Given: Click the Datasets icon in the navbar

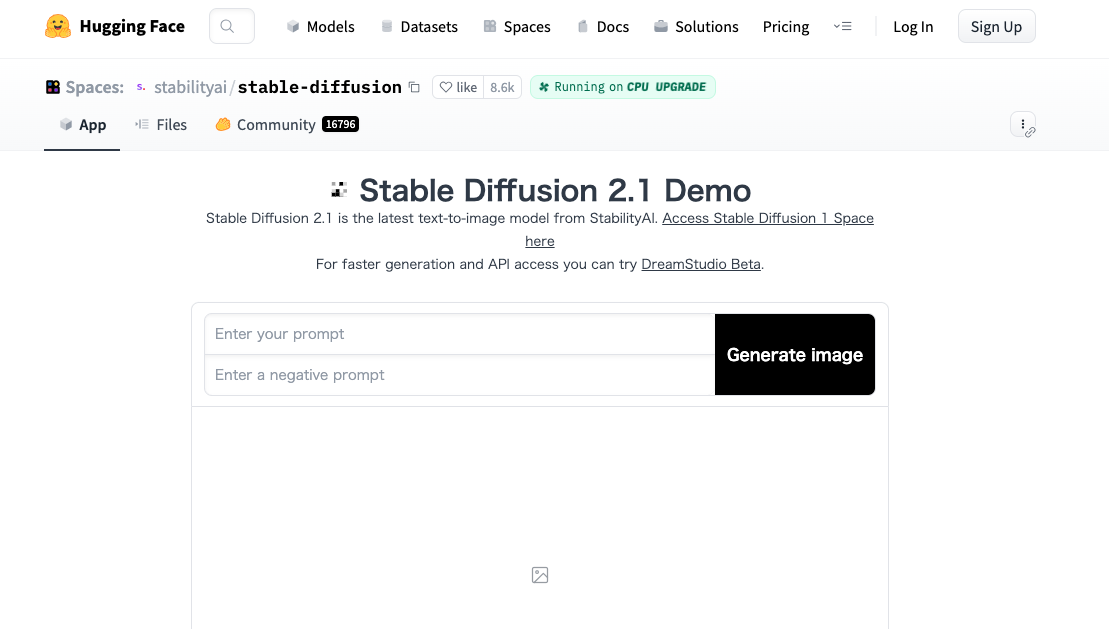Looking at the screenshot, I should point(387,27).
